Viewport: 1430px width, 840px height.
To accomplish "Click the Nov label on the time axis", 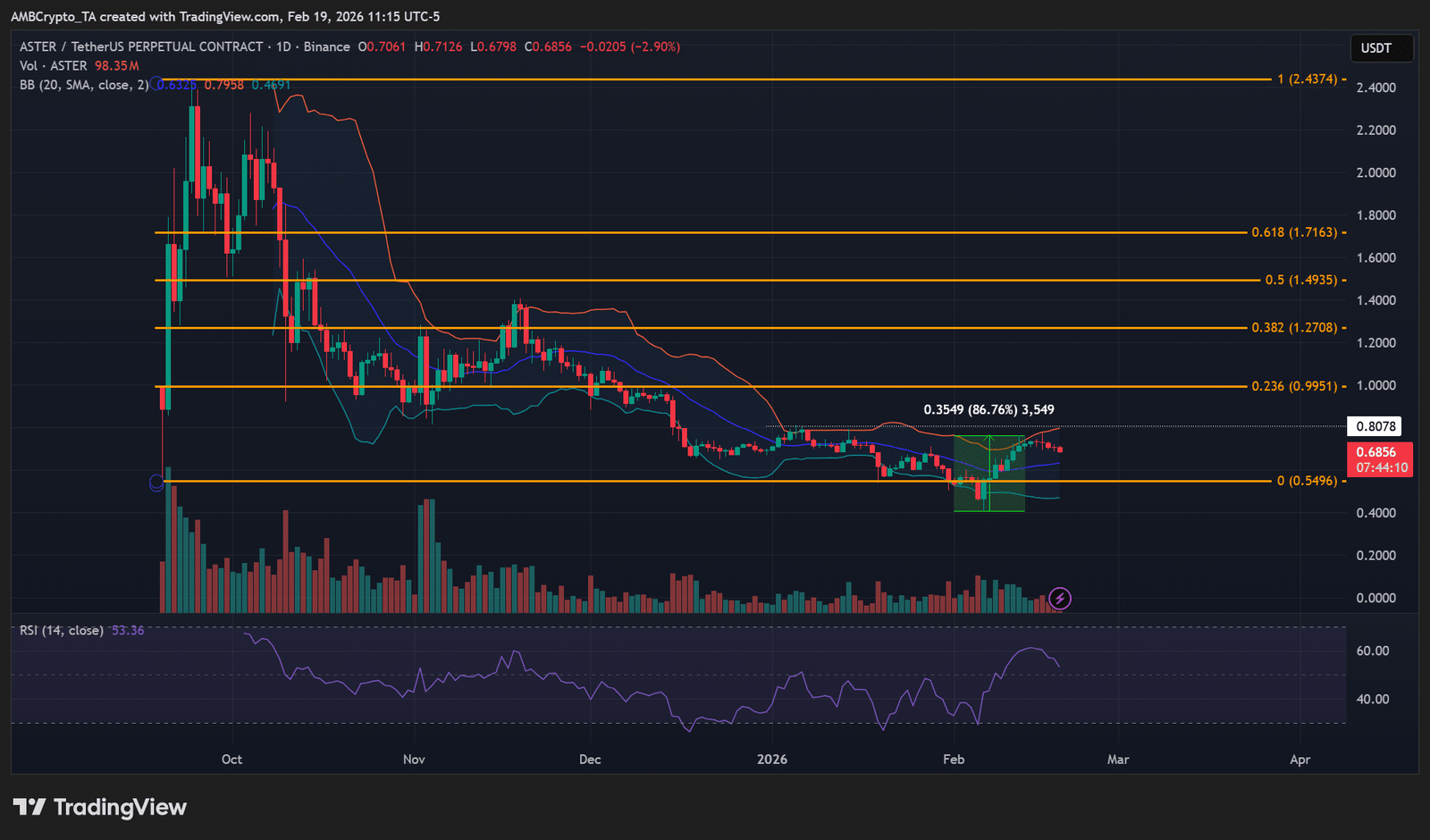I will click(x=414, y=759).
